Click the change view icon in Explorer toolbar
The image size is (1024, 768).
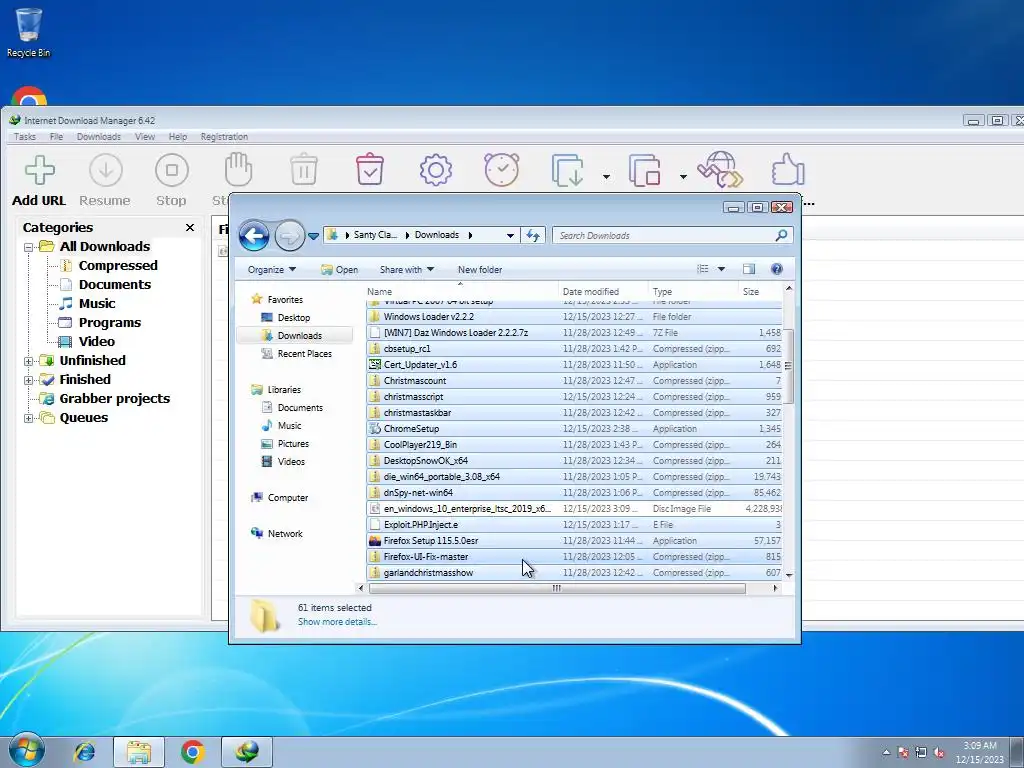tap(703, 269)
